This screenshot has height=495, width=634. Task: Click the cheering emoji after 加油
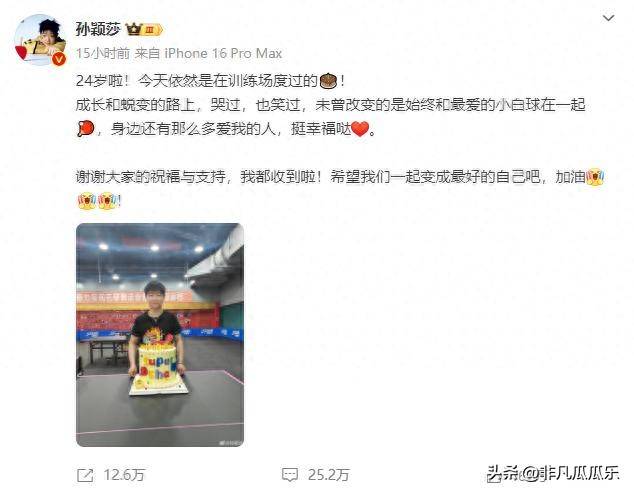594,177
